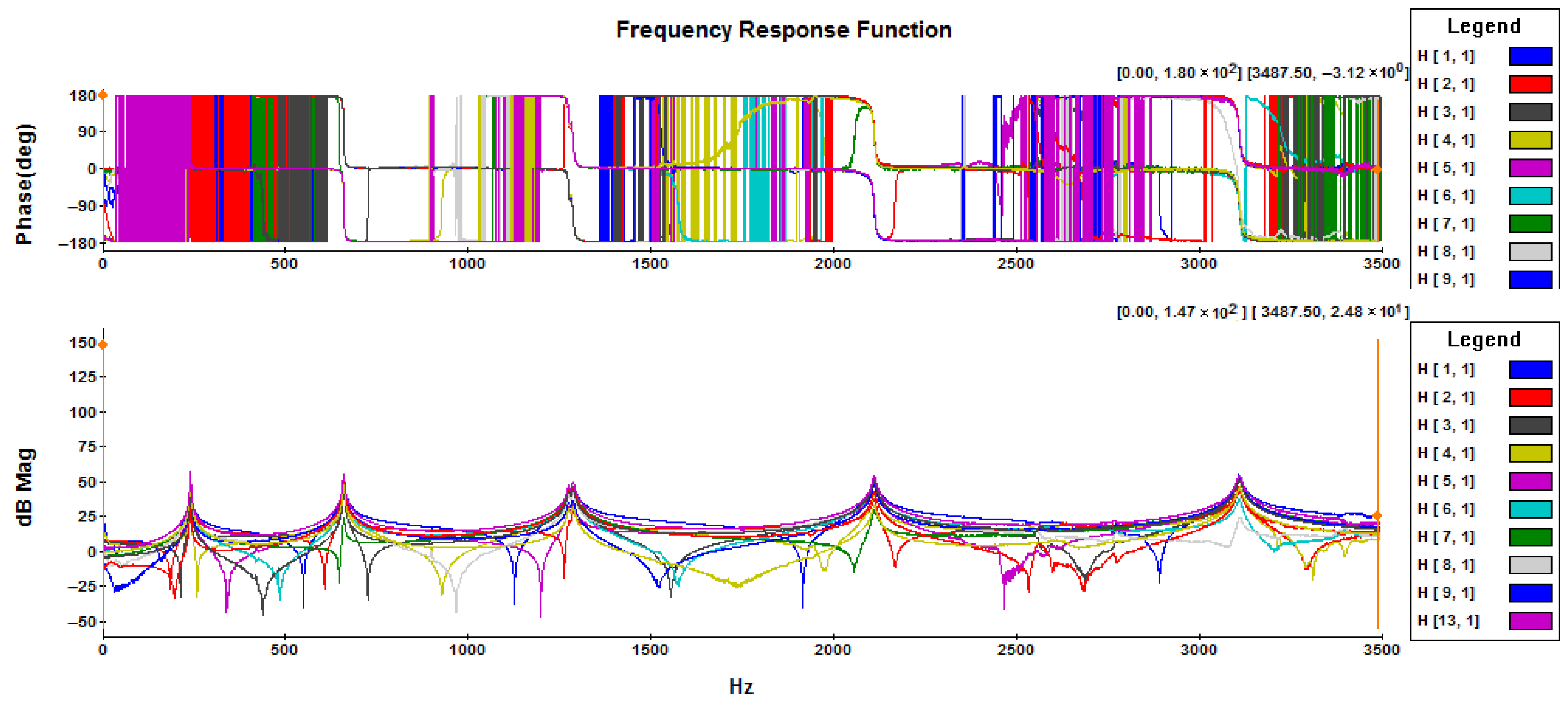Click the Frequency Response Function title
This screenshot has width=1568, height=704.
[783, 30]
